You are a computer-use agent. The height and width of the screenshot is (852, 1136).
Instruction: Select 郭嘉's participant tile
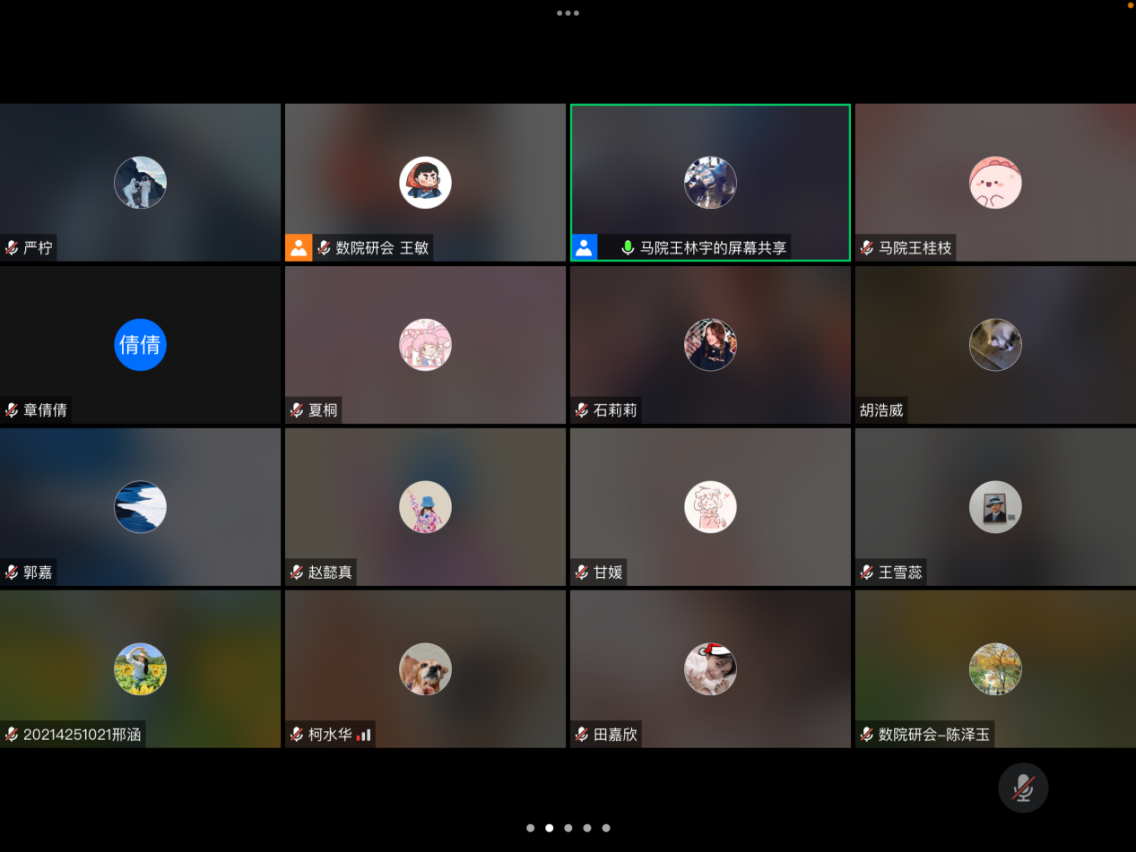pos(140,507)
